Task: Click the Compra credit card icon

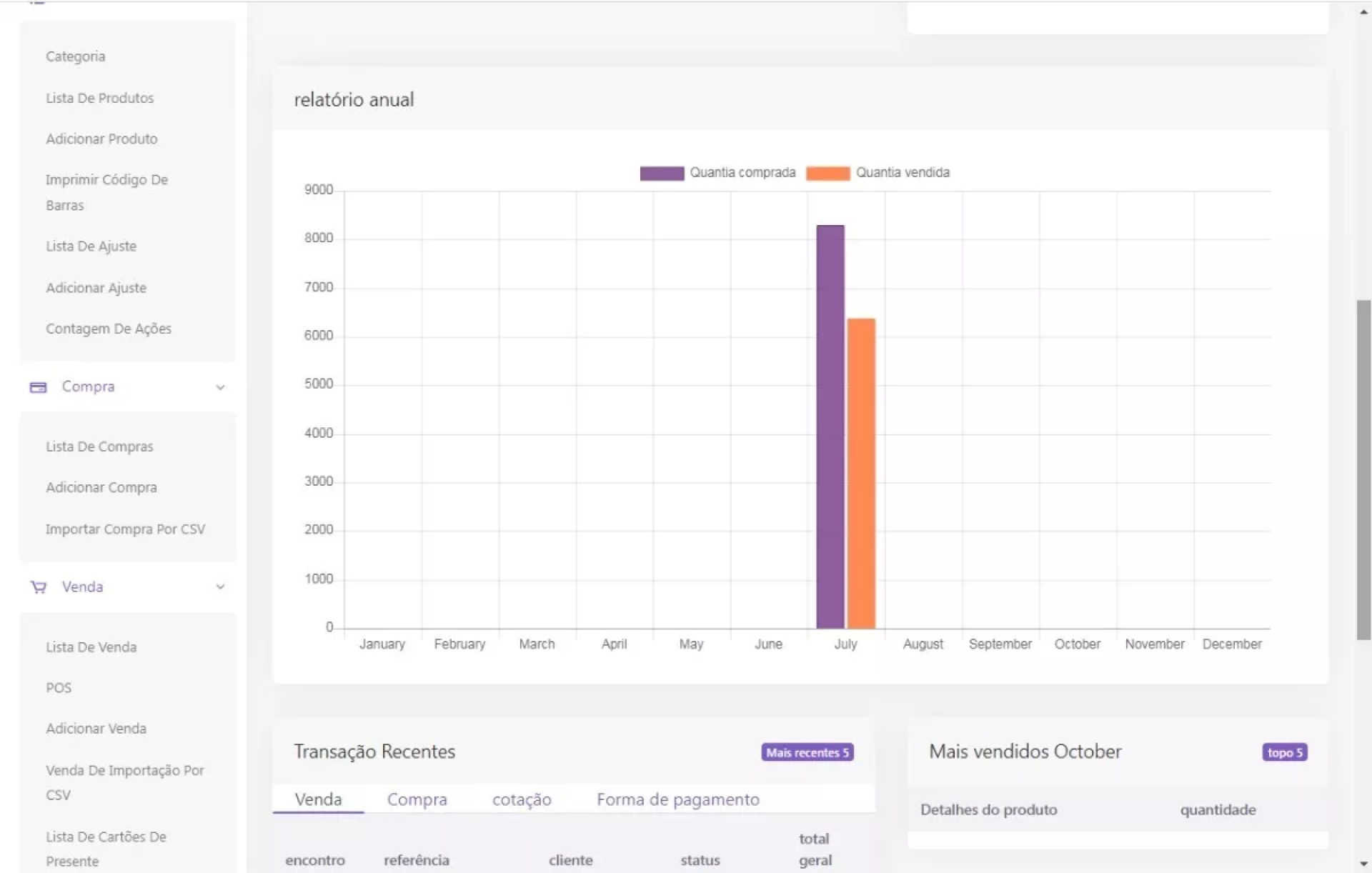Action: (38, 387)
